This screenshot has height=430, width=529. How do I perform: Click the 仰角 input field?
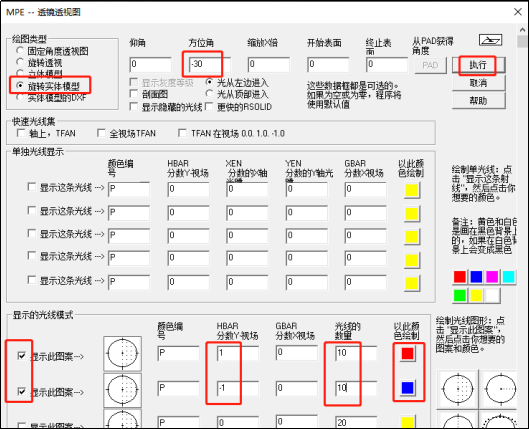click(x=150, y=64)
